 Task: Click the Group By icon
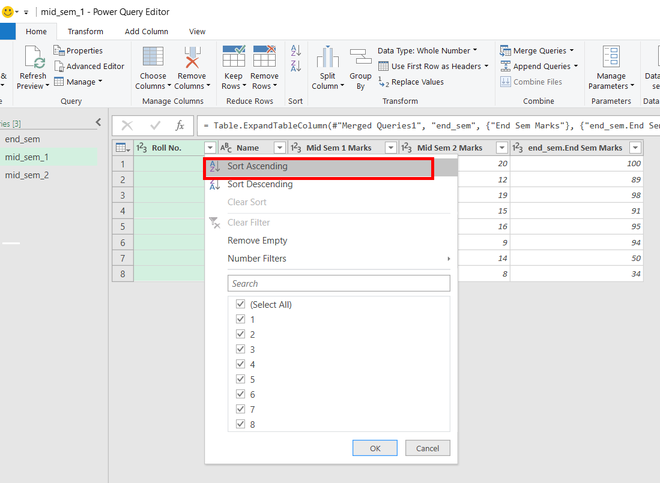pyautogui.click(x=360, y=57)
